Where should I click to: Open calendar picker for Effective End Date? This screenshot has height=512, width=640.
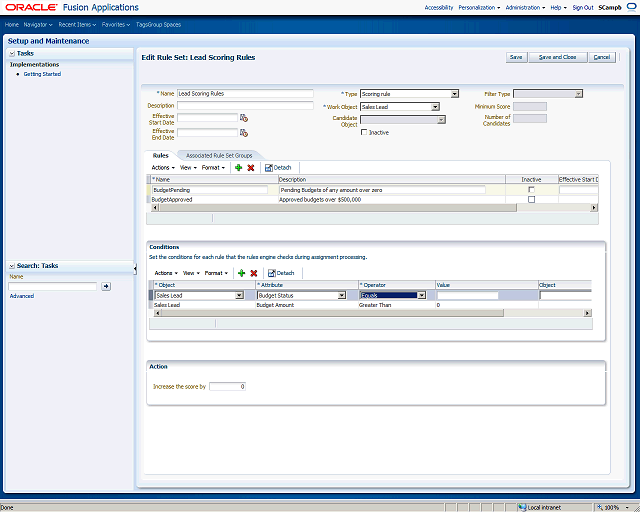point(244,133)
